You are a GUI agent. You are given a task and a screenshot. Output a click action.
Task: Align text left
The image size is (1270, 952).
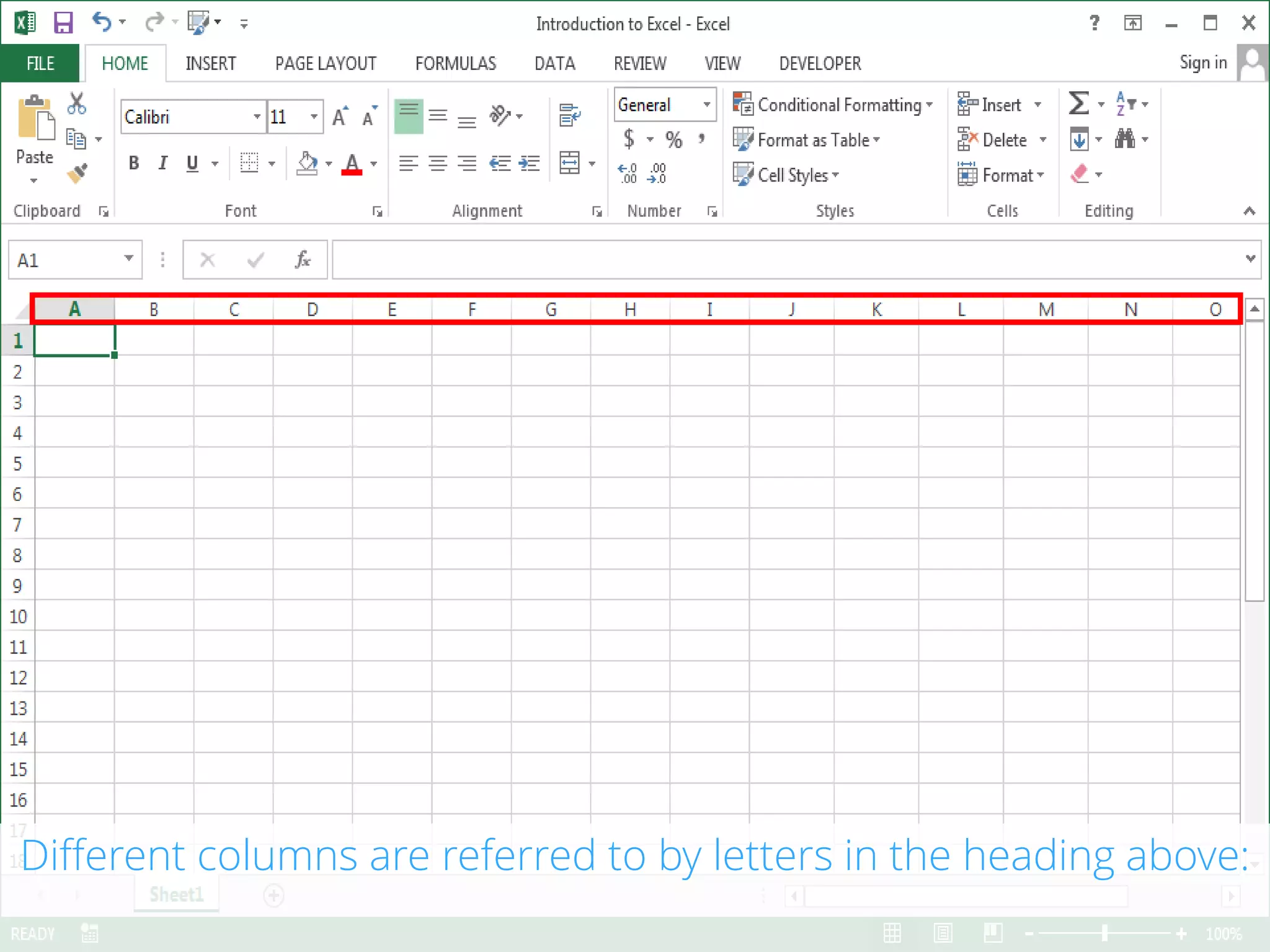408,164
